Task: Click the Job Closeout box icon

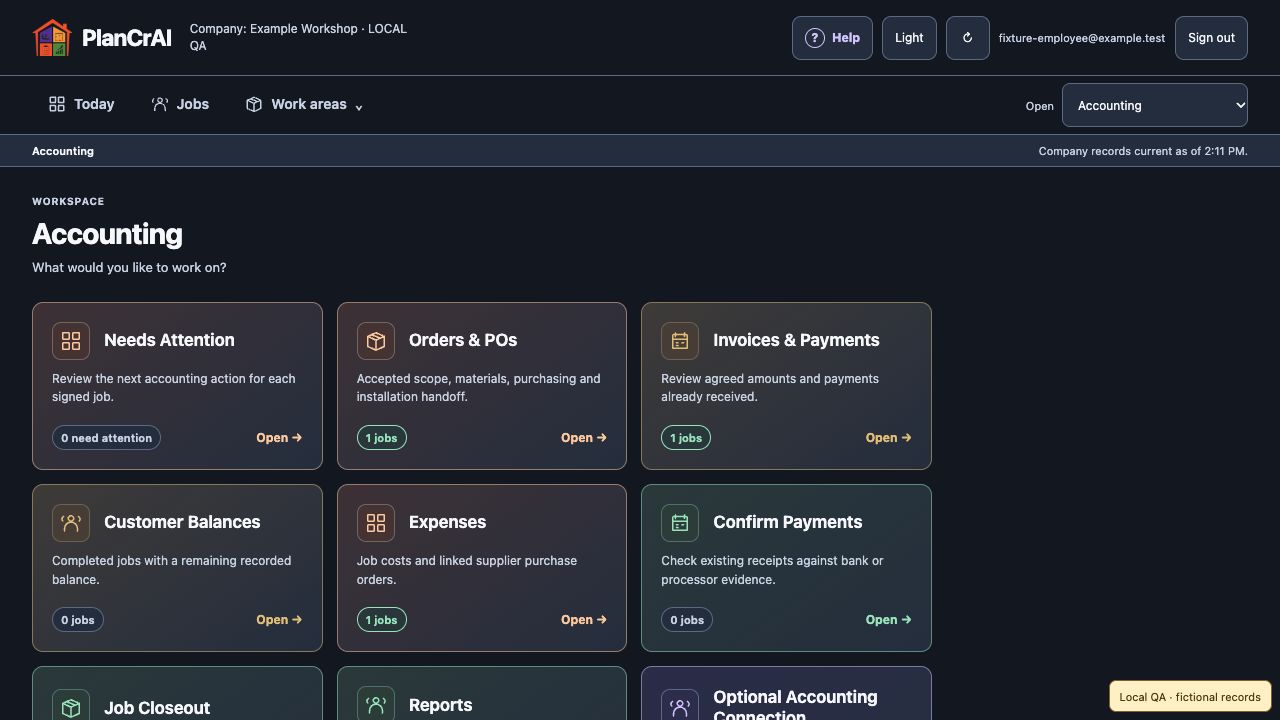Action: point(71,704)
